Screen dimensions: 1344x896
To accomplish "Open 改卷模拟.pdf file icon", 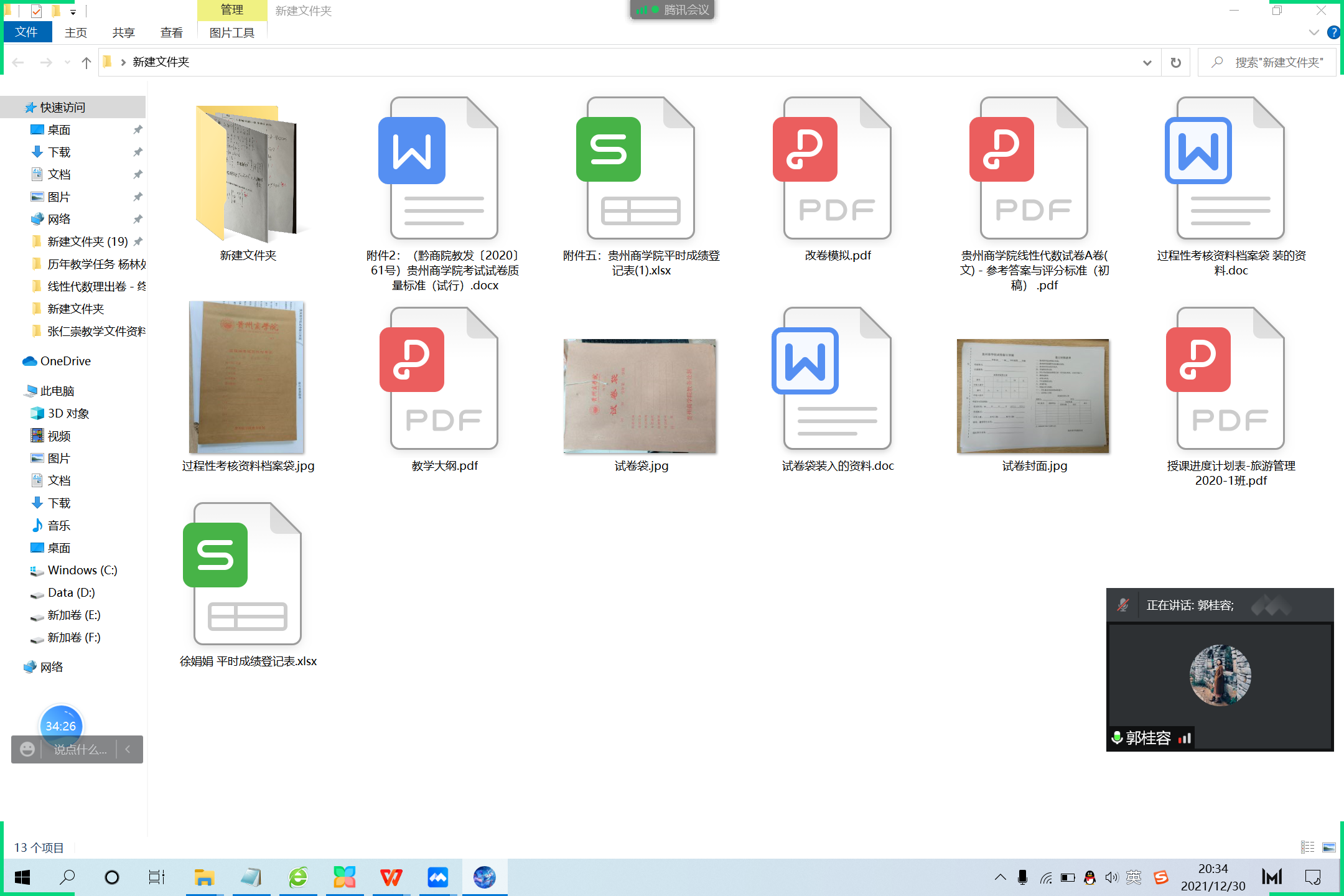I will (x=837, y=169).
